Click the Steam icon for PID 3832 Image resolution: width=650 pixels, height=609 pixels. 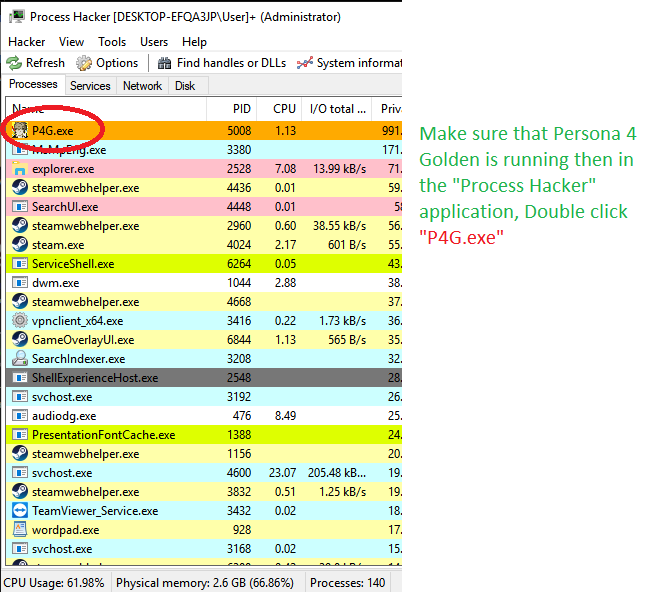coord(19,491)
